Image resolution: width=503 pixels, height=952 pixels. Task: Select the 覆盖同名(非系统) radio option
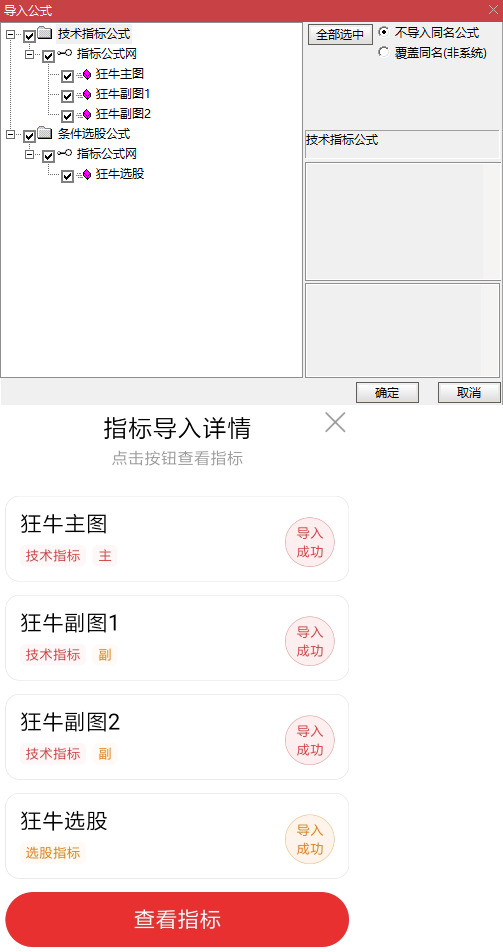(x=383, y=52)
